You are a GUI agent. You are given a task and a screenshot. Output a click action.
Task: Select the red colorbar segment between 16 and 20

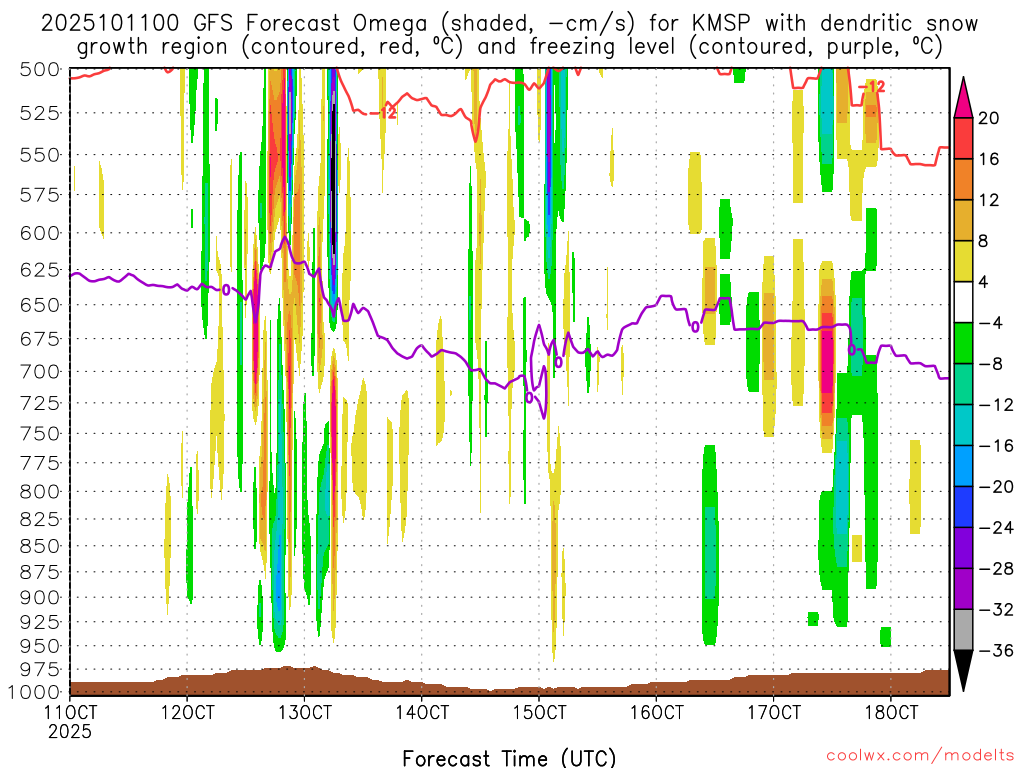(964, 138)
